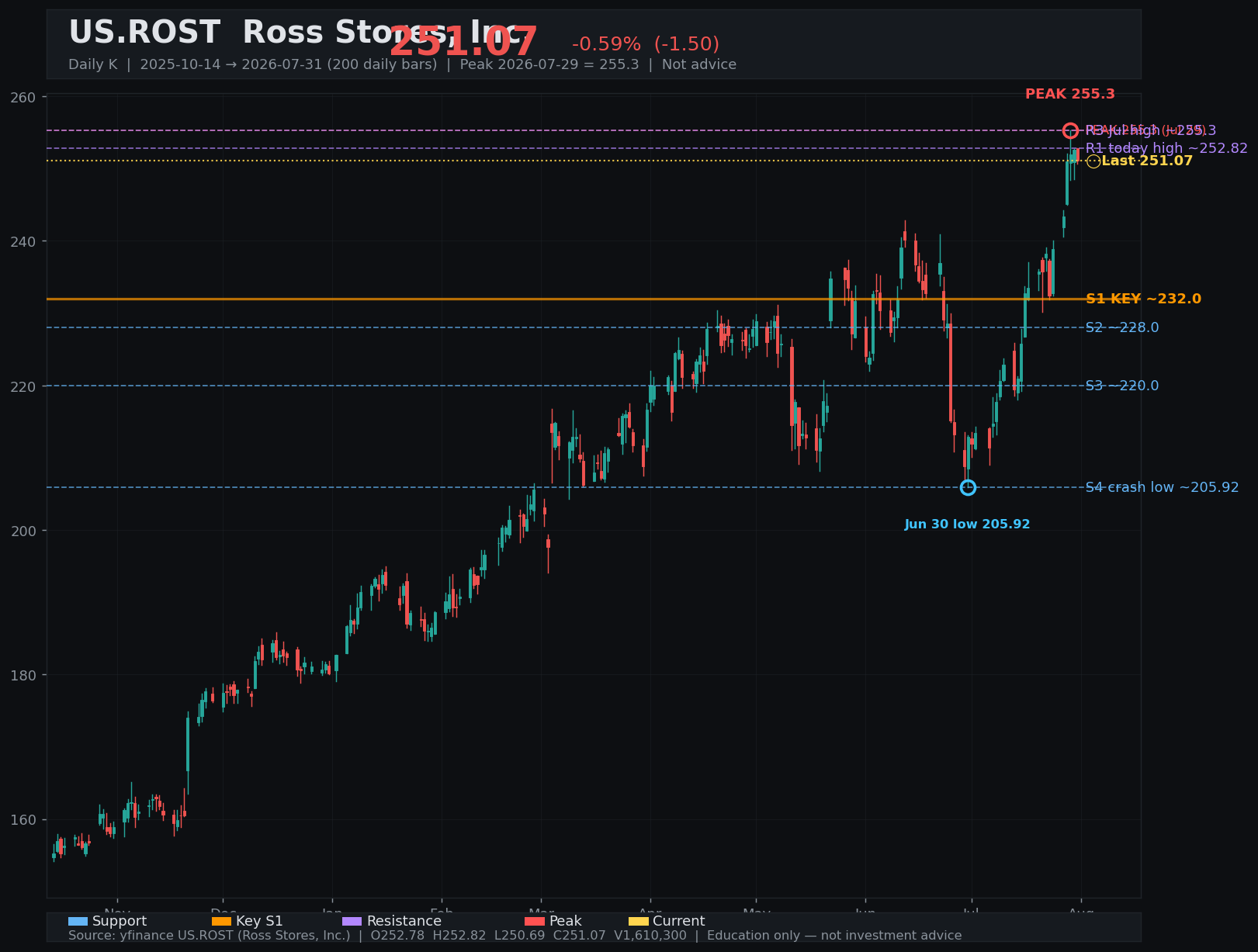Click the "Peak" legend label

[566, 921]
